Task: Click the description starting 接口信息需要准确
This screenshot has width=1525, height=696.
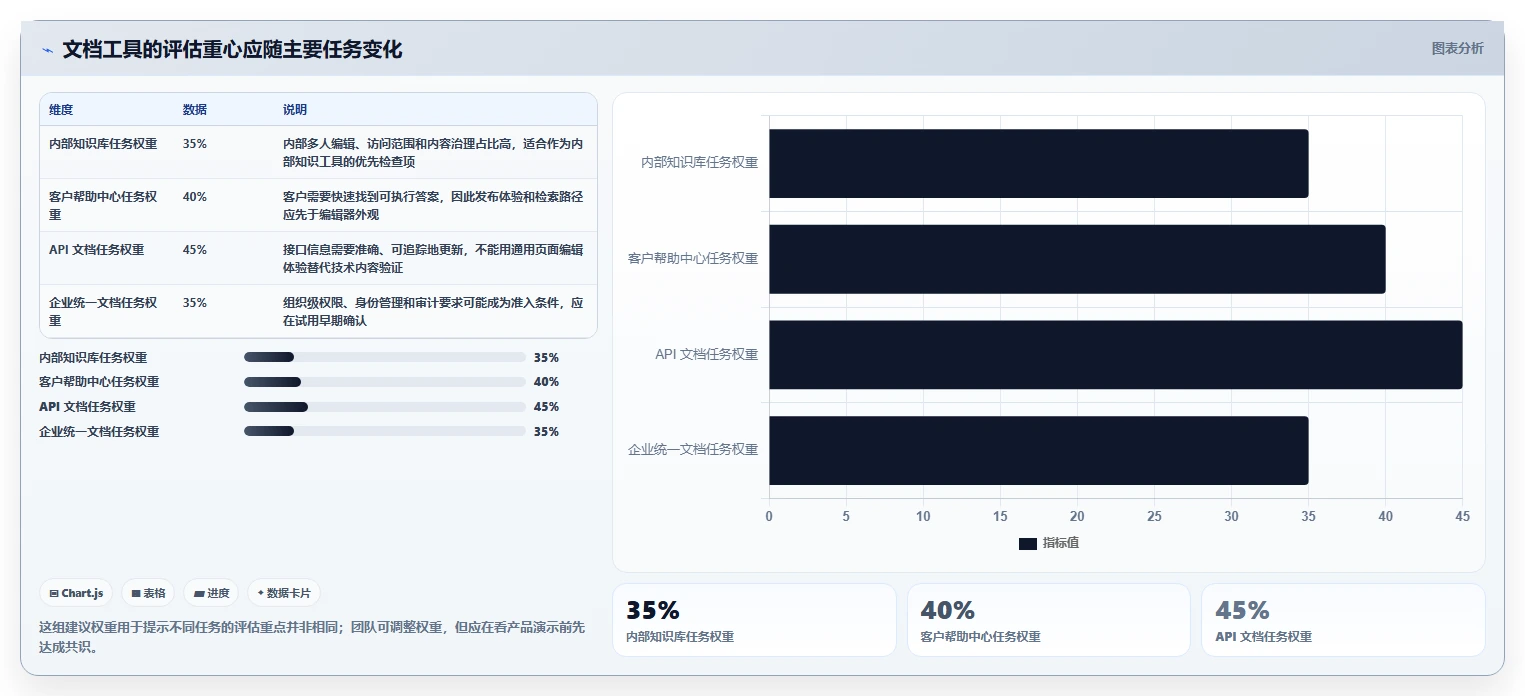Action: coord(433,259)
